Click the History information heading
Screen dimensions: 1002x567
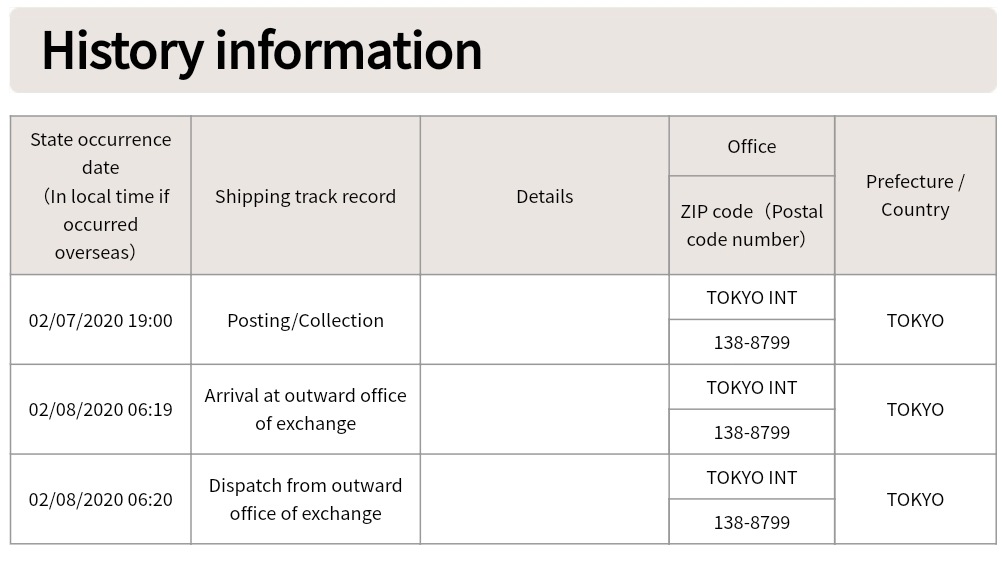tap(261, 51)
